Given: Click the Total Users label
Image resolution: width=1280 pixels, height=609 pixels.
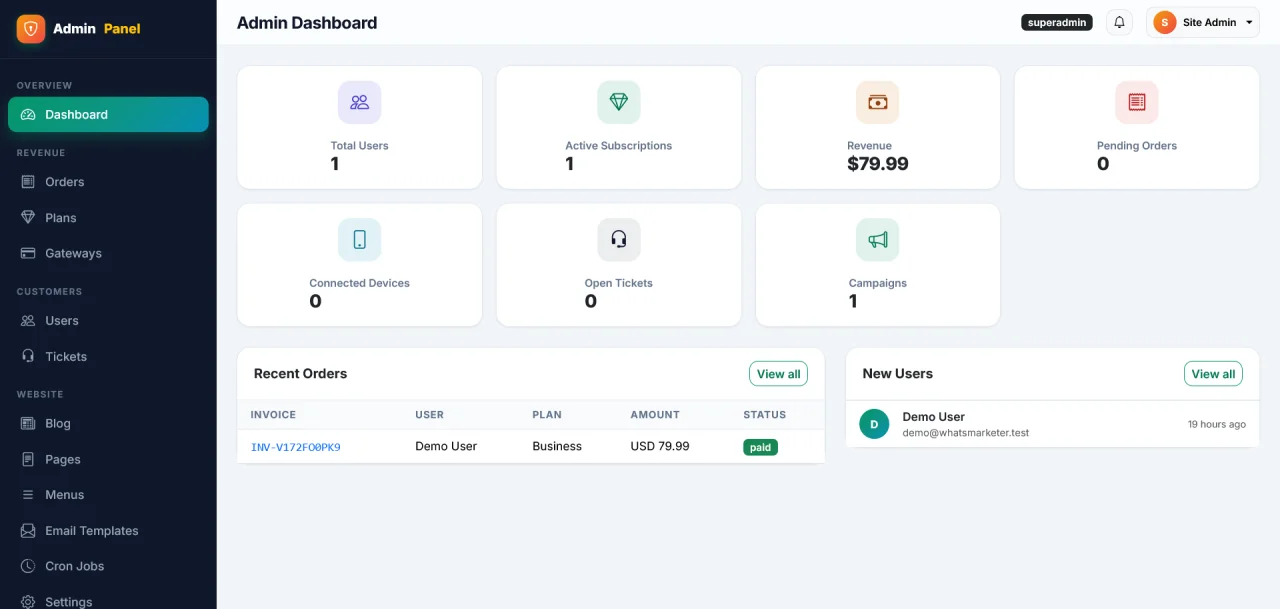Looking at the screenshot, I should tap(360, 146).
